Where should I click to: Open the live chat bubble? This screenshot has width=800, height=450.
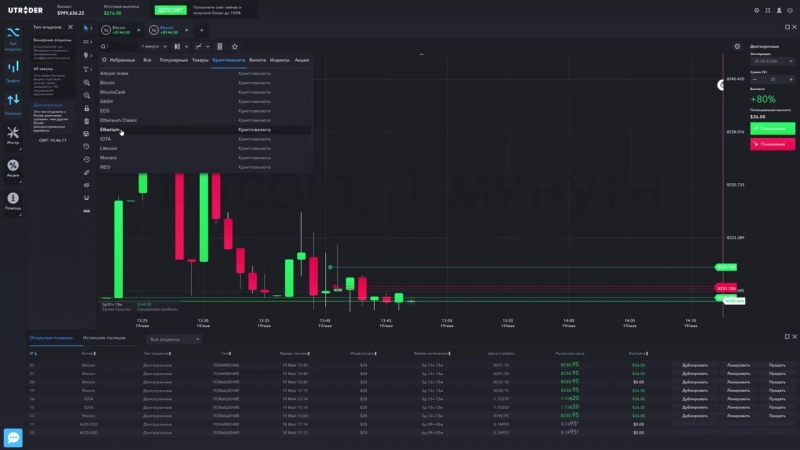click(13, 438)
